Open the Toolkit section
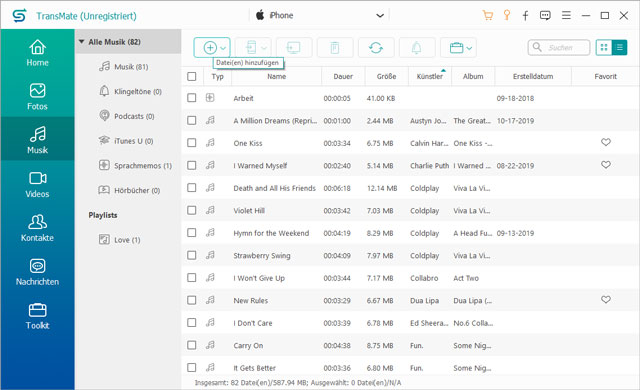Screen dimensions: 640x390 37,316
